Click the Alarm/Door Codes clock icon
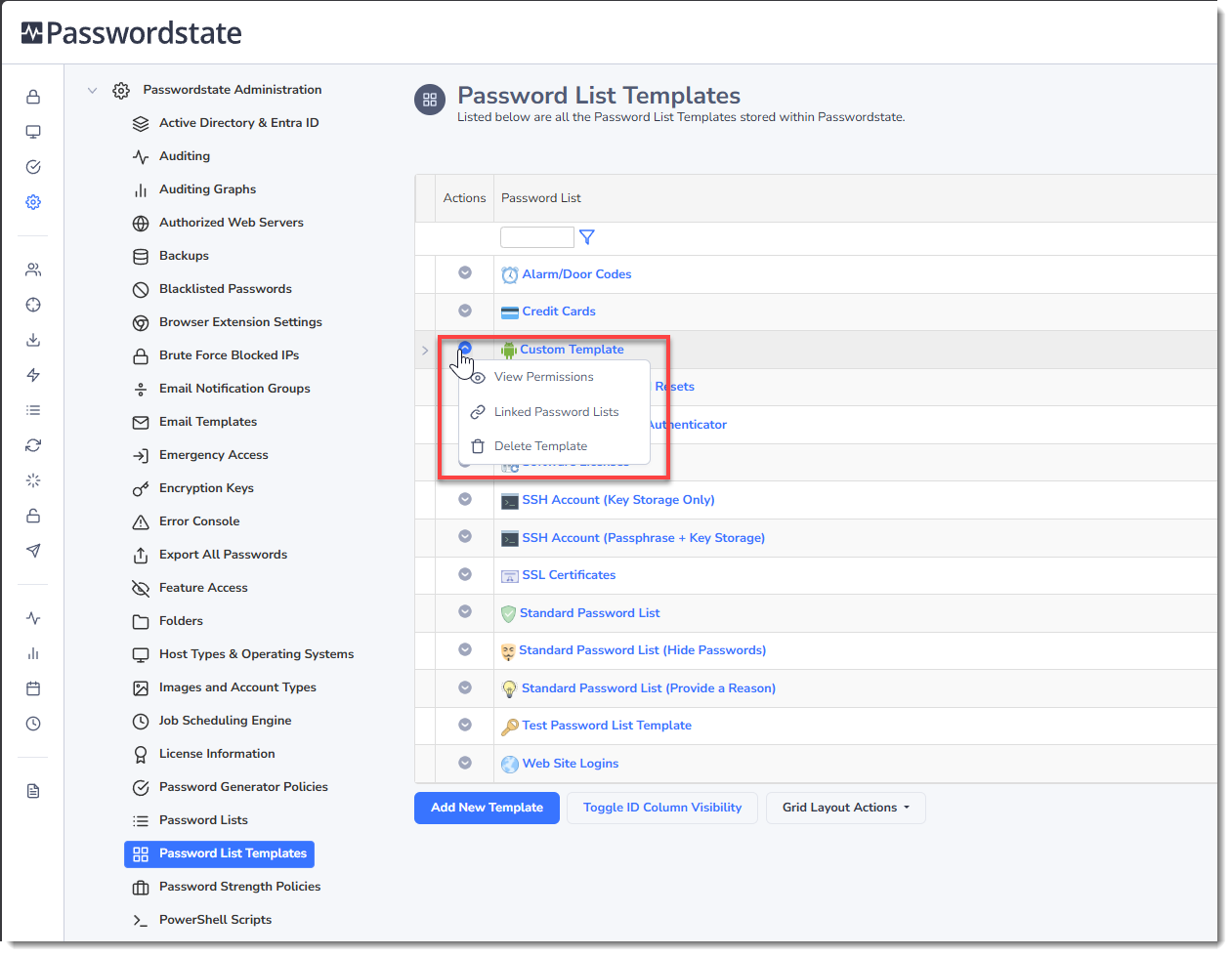1232x956 pixels. (x=510, y=274)
